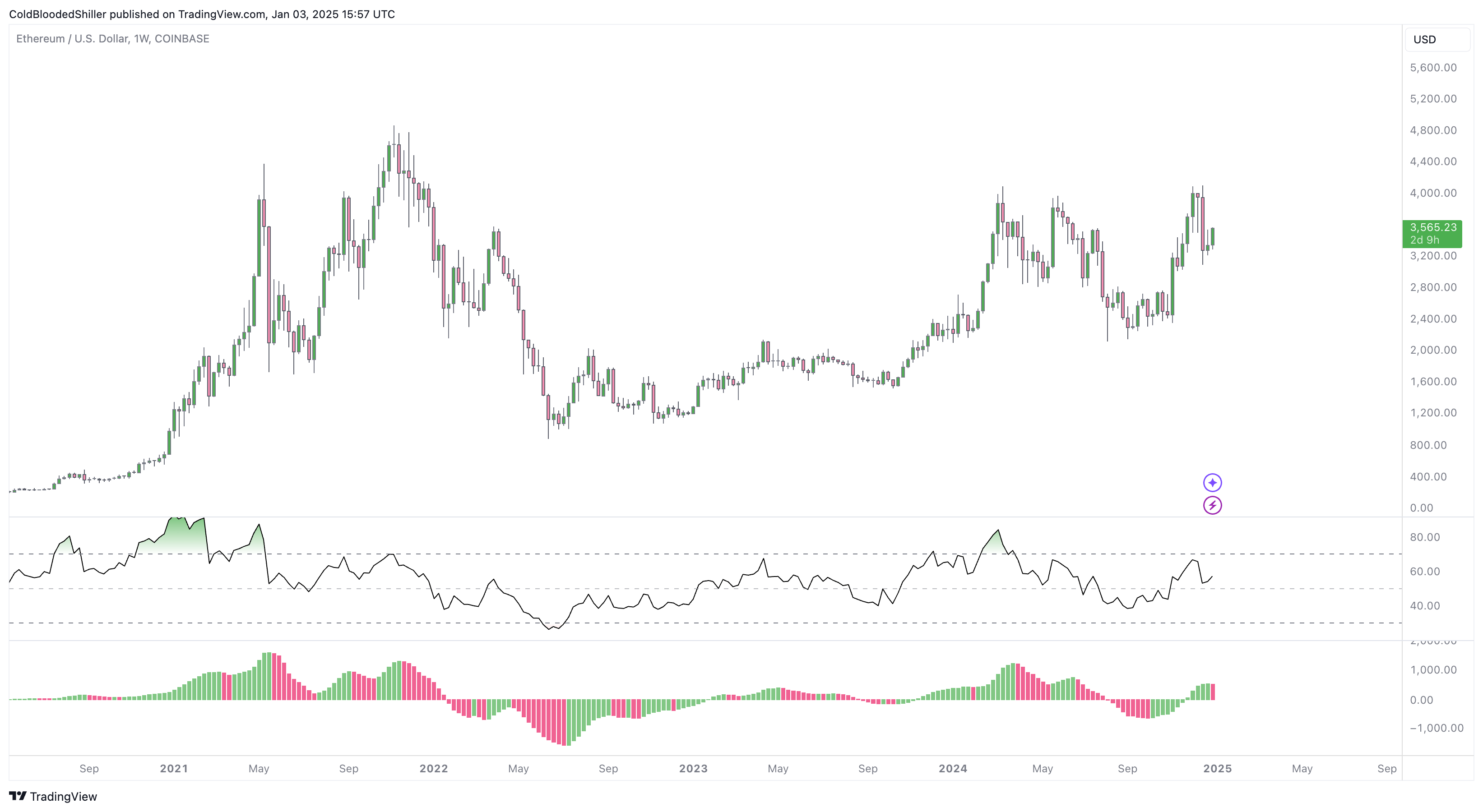Click the 2022 label on time axis
This screenshot has height=812, width=1483.
pos(434,768)
